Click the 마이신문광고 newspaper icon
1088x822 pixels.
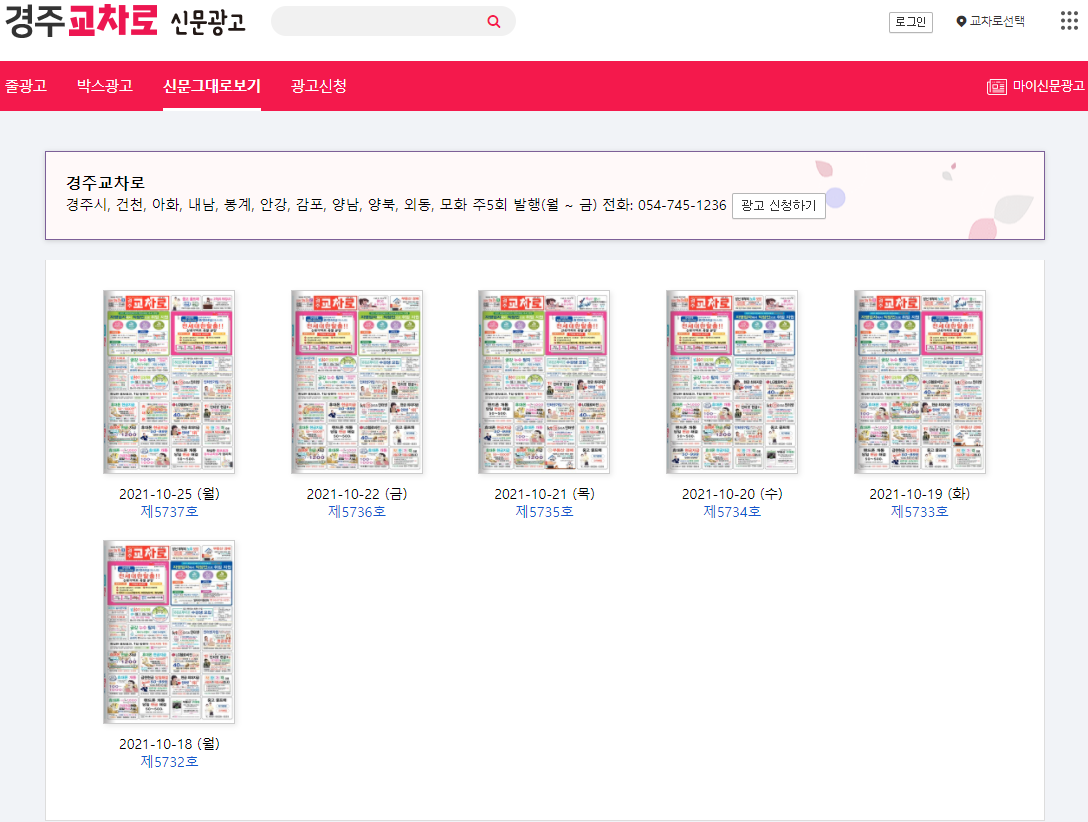point(997,87)
